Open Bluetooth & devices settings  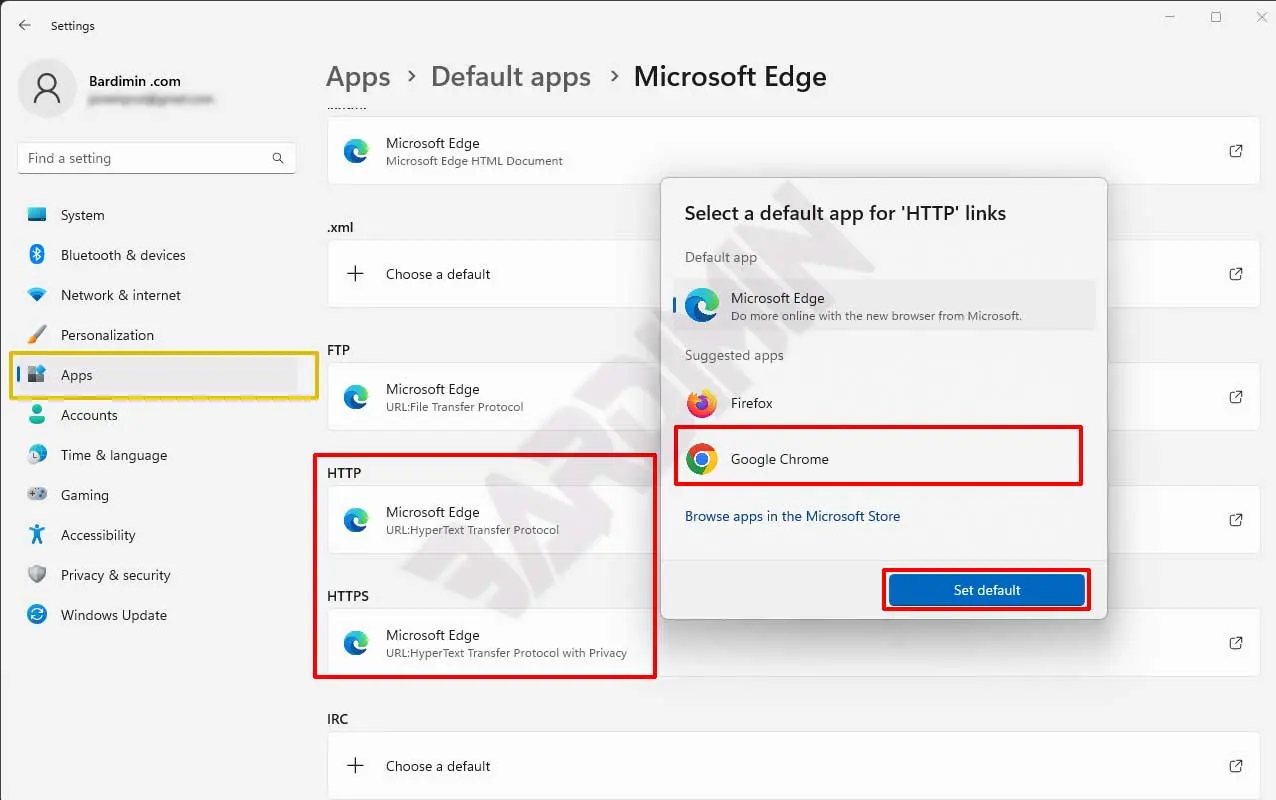coord(123,255)
